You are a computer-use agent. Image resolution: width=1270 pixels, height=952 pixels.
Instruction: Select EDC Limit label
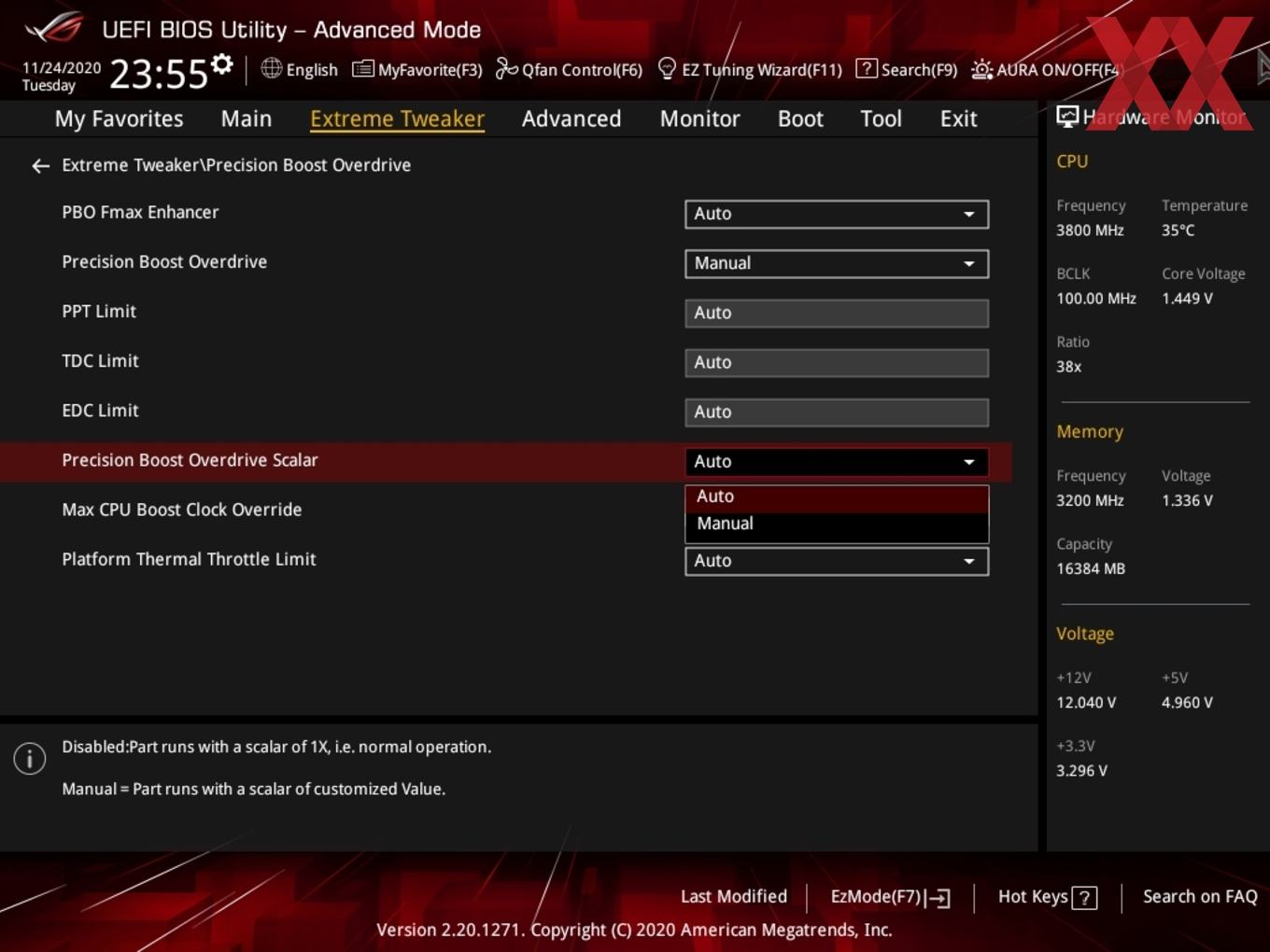click(100, 411)
